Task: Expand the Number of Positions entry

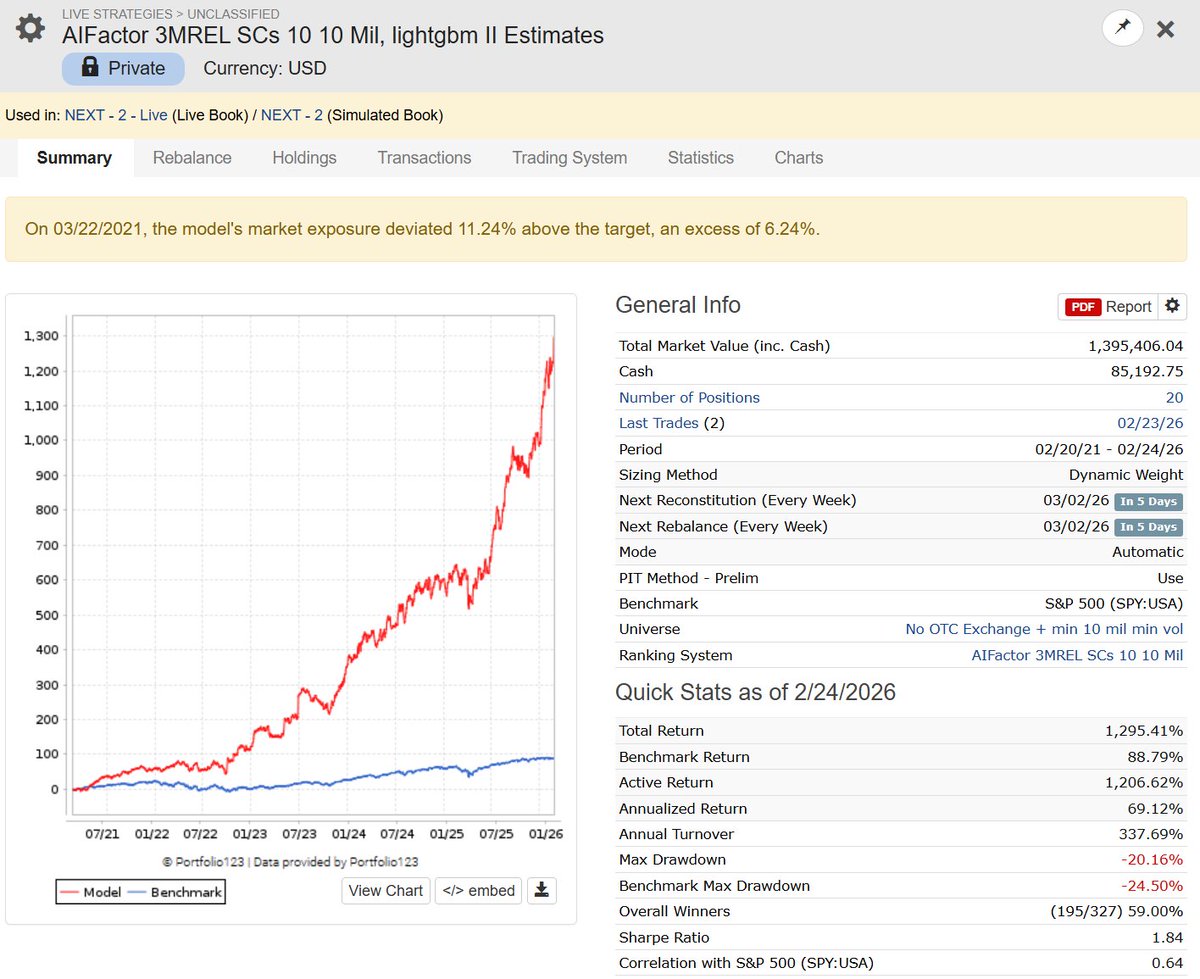Action: pos(688,397)
